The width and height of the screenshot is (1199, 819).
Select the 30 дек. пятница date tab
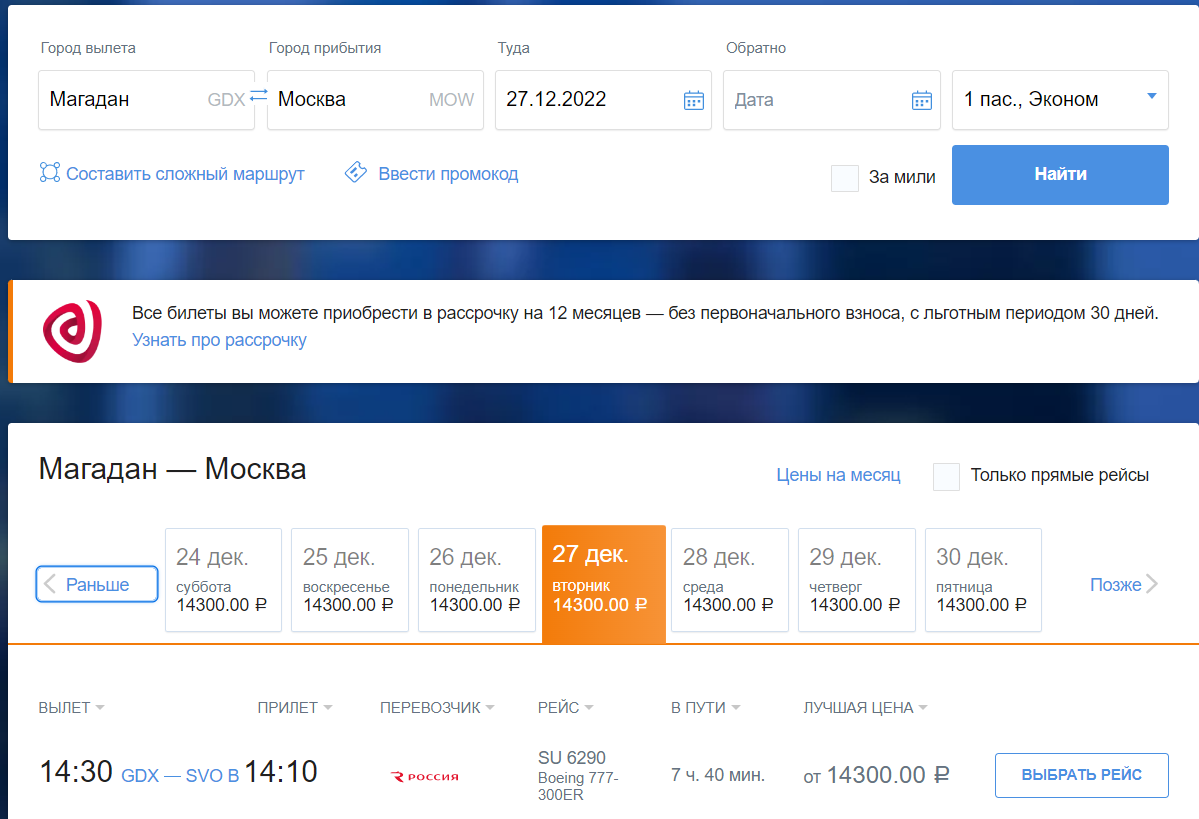click(x=983, y=580)
